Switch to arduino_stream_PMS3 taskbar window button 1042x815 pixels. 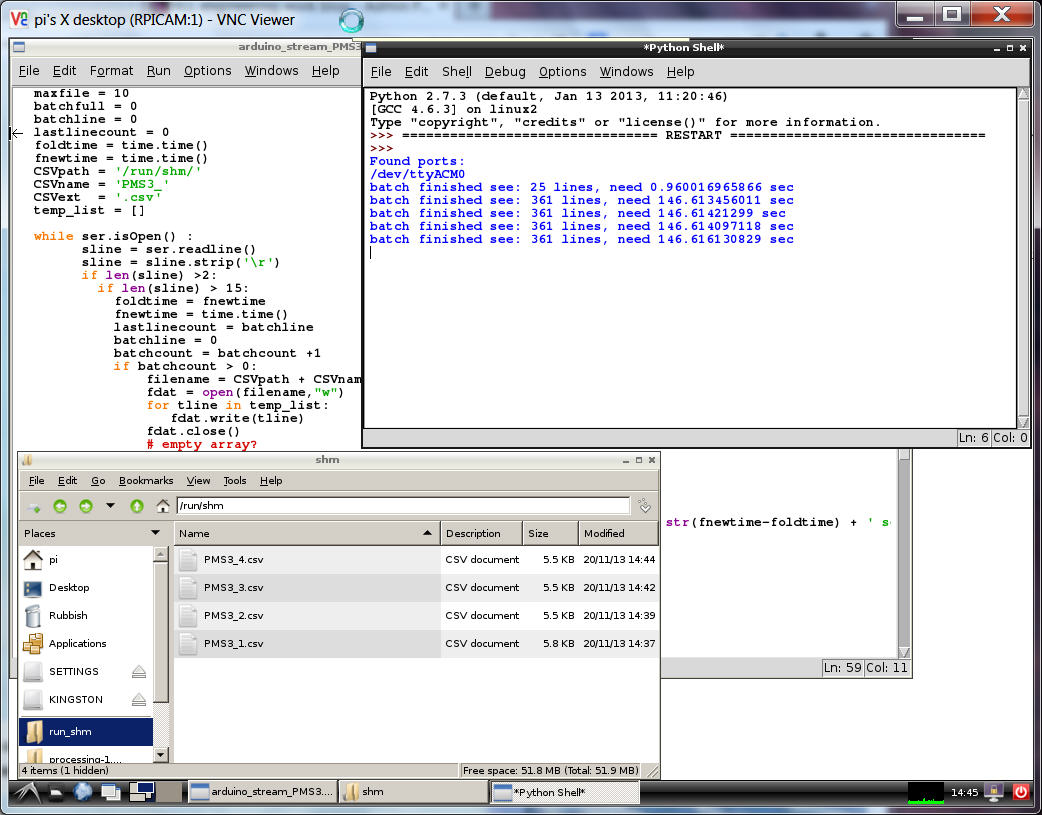(x=262, y=792)
